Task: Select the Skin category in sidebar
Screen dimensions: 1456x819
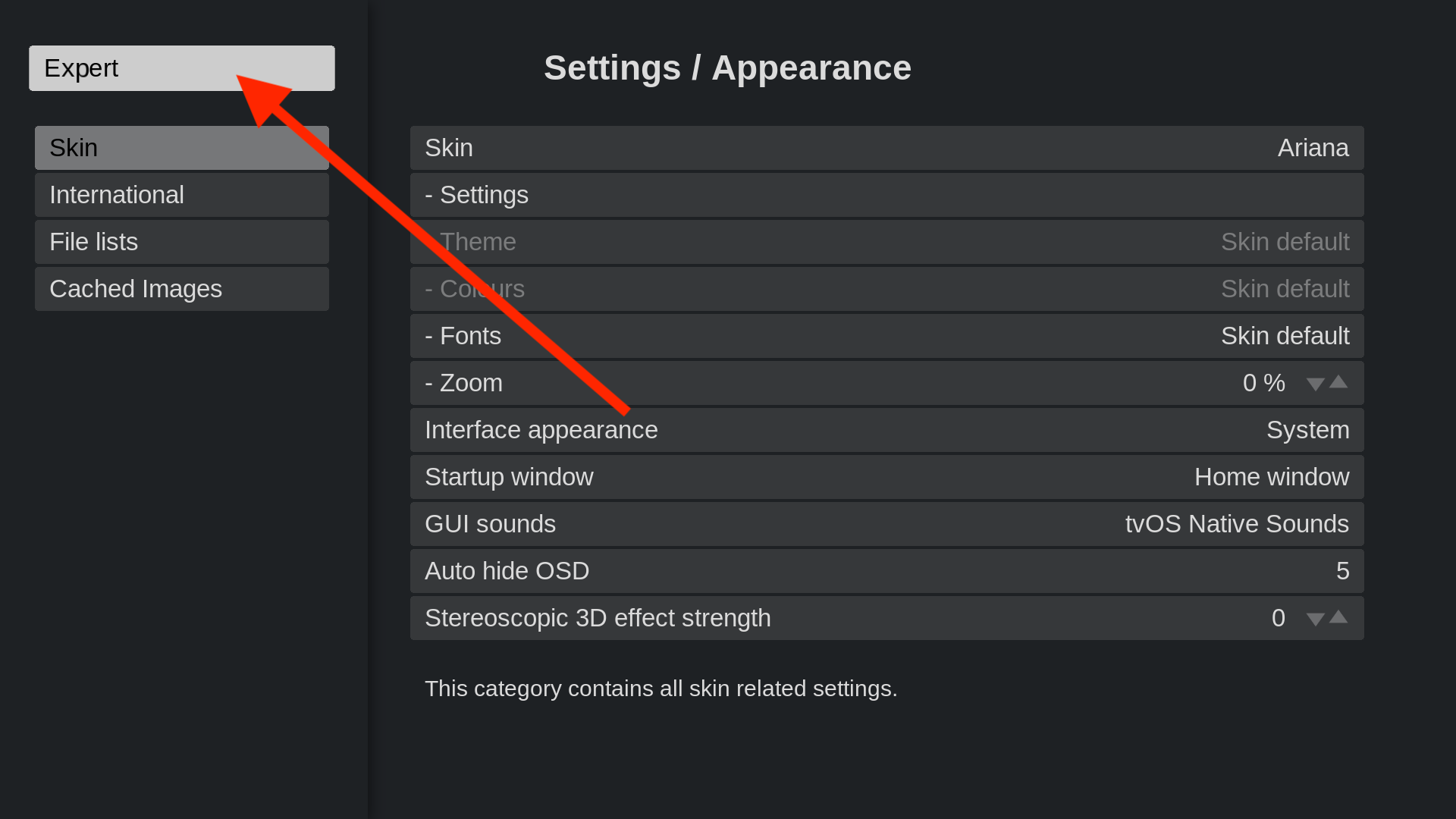Action: point(181,148)
